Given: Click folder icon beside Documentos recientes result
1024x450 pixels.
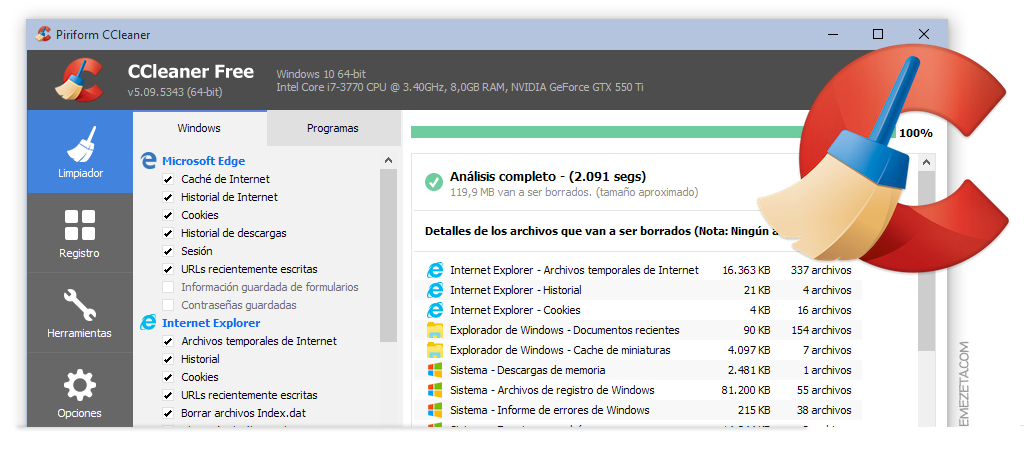Looking at the screenshot, I should 434,330.
